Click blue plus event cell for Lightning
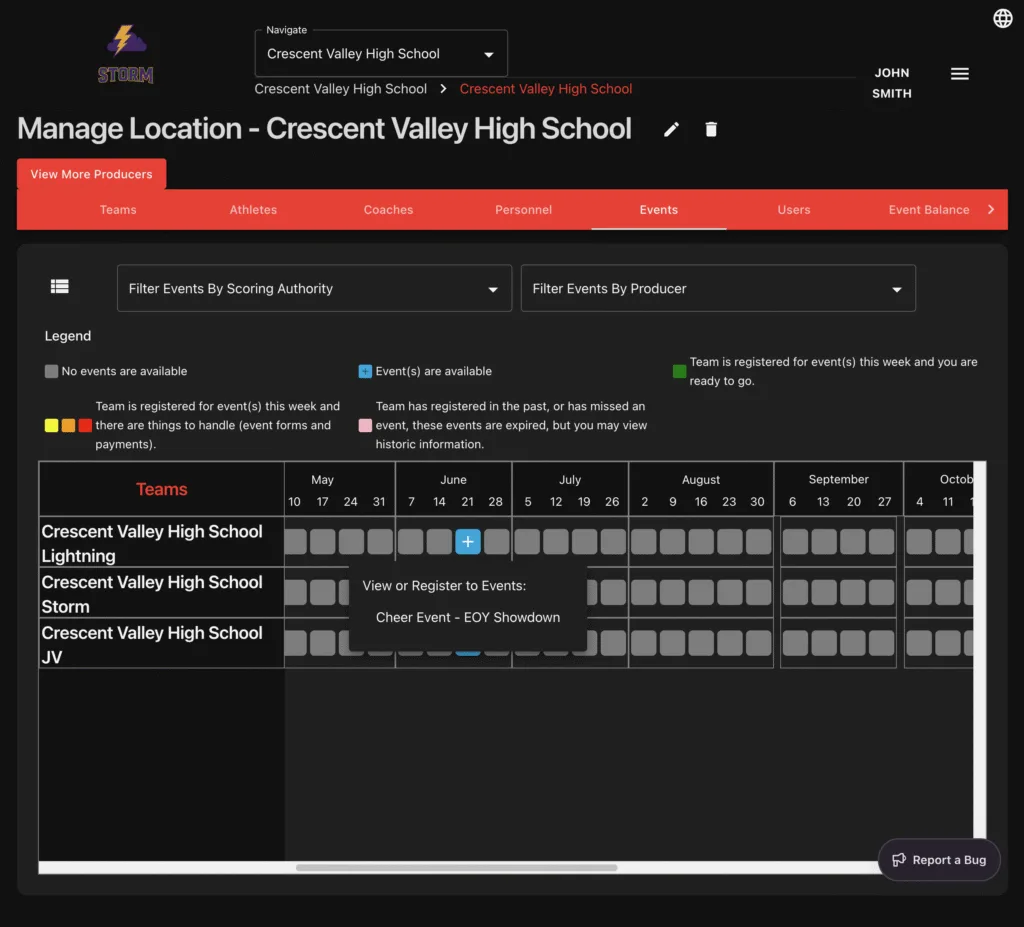 pyautogui.click(x=468, y=541)
